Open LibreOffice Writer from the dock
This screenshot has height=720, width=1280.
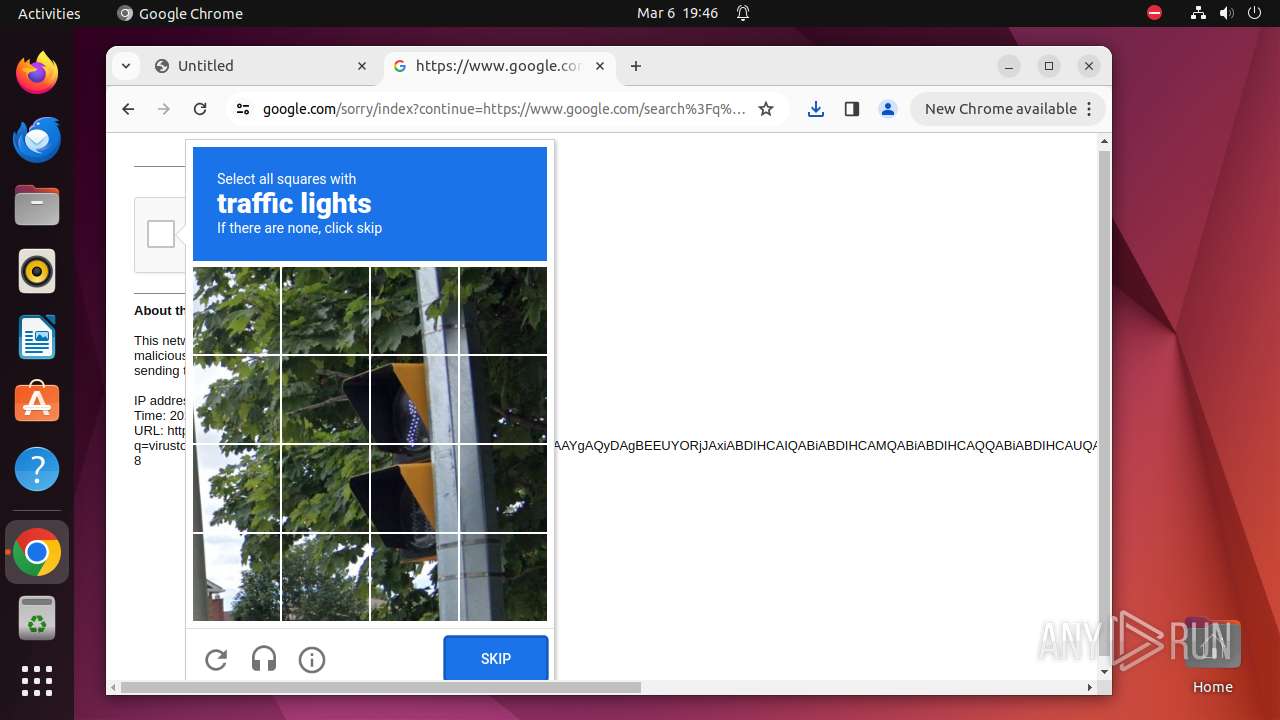[x=37, y=337]
